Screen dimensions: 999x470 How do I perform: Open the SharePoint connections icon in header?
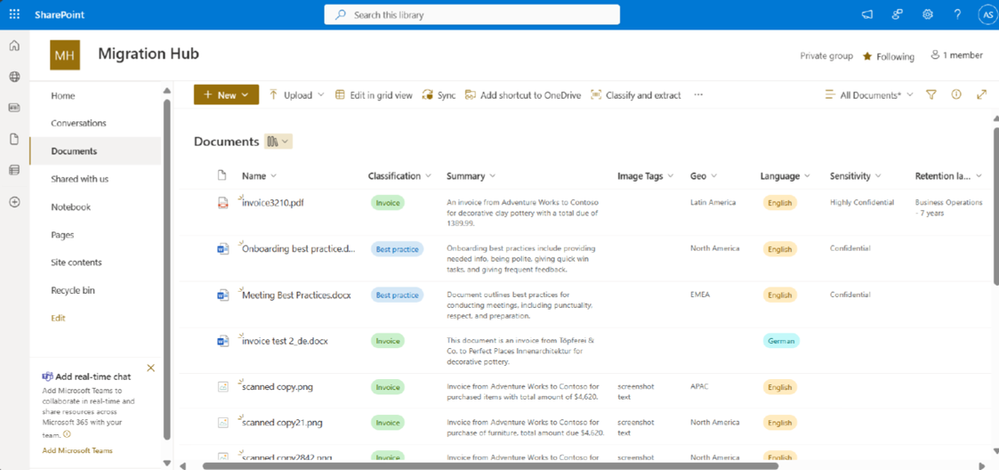point(897,15)
